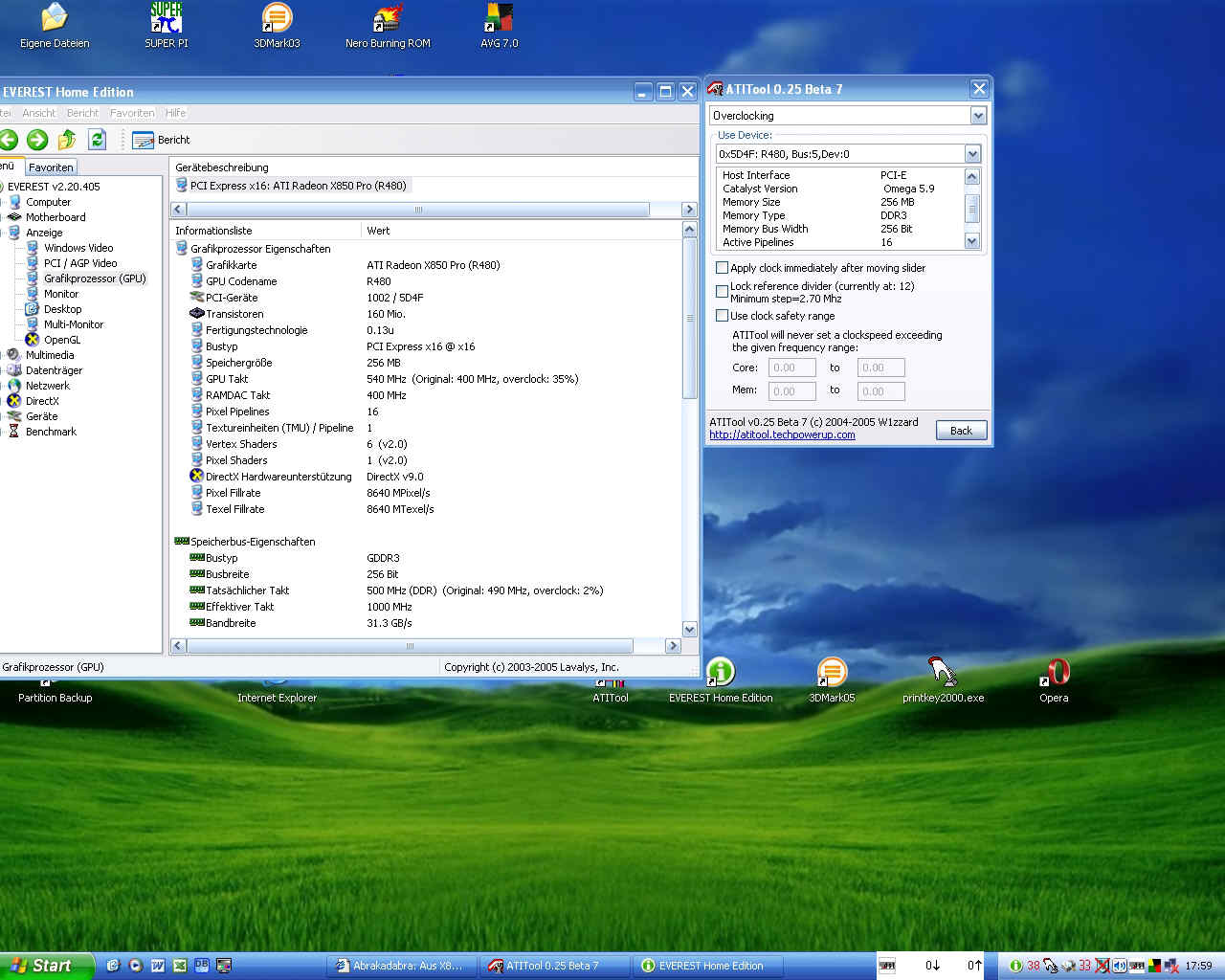Check the Use clock safety range option
Viewport: 1225px width, 980px height.
coord(723,316)
